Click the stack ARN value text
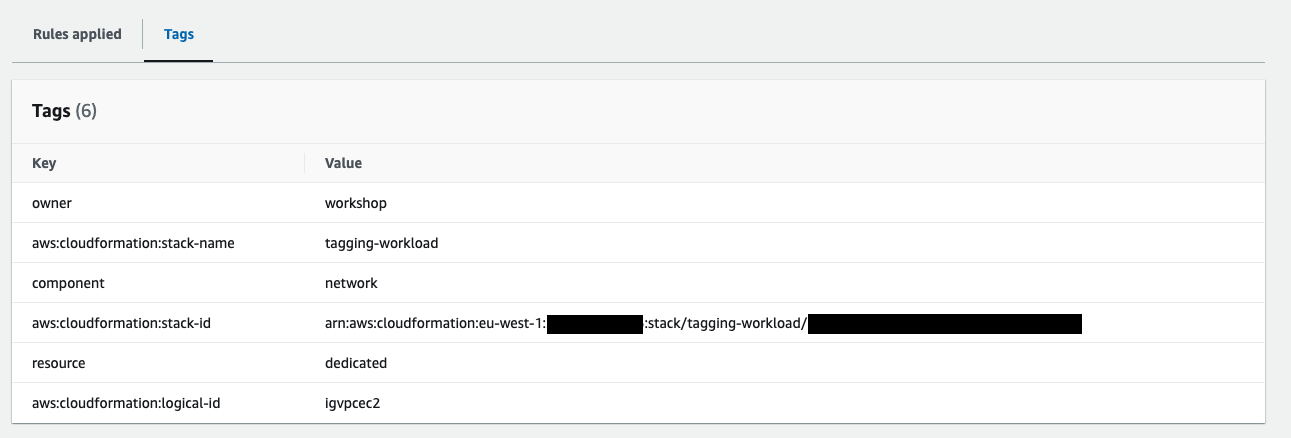1291x438 pixels. point(704,323)
